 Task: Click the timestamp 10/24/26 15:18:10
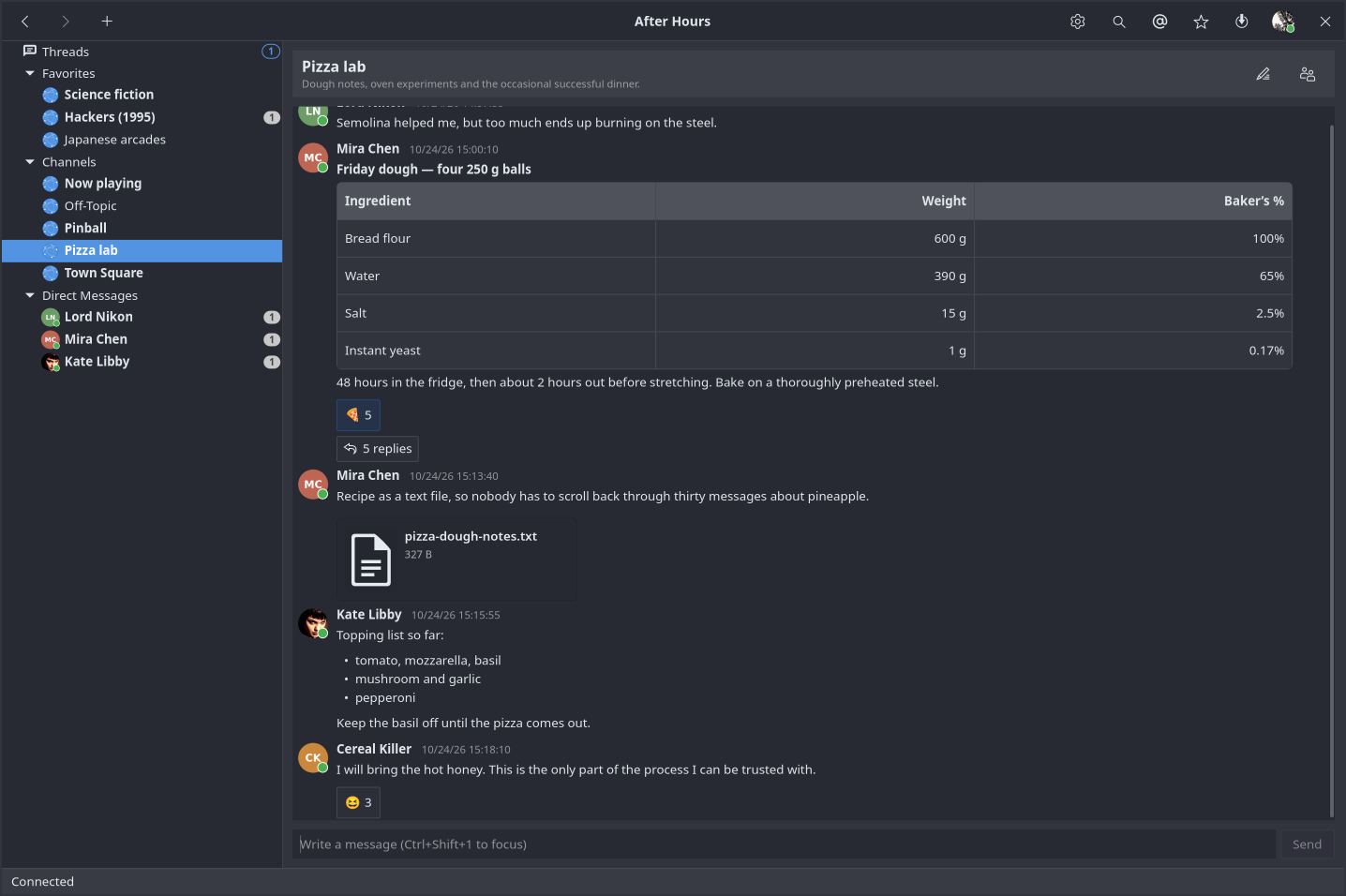coord(466,750)
